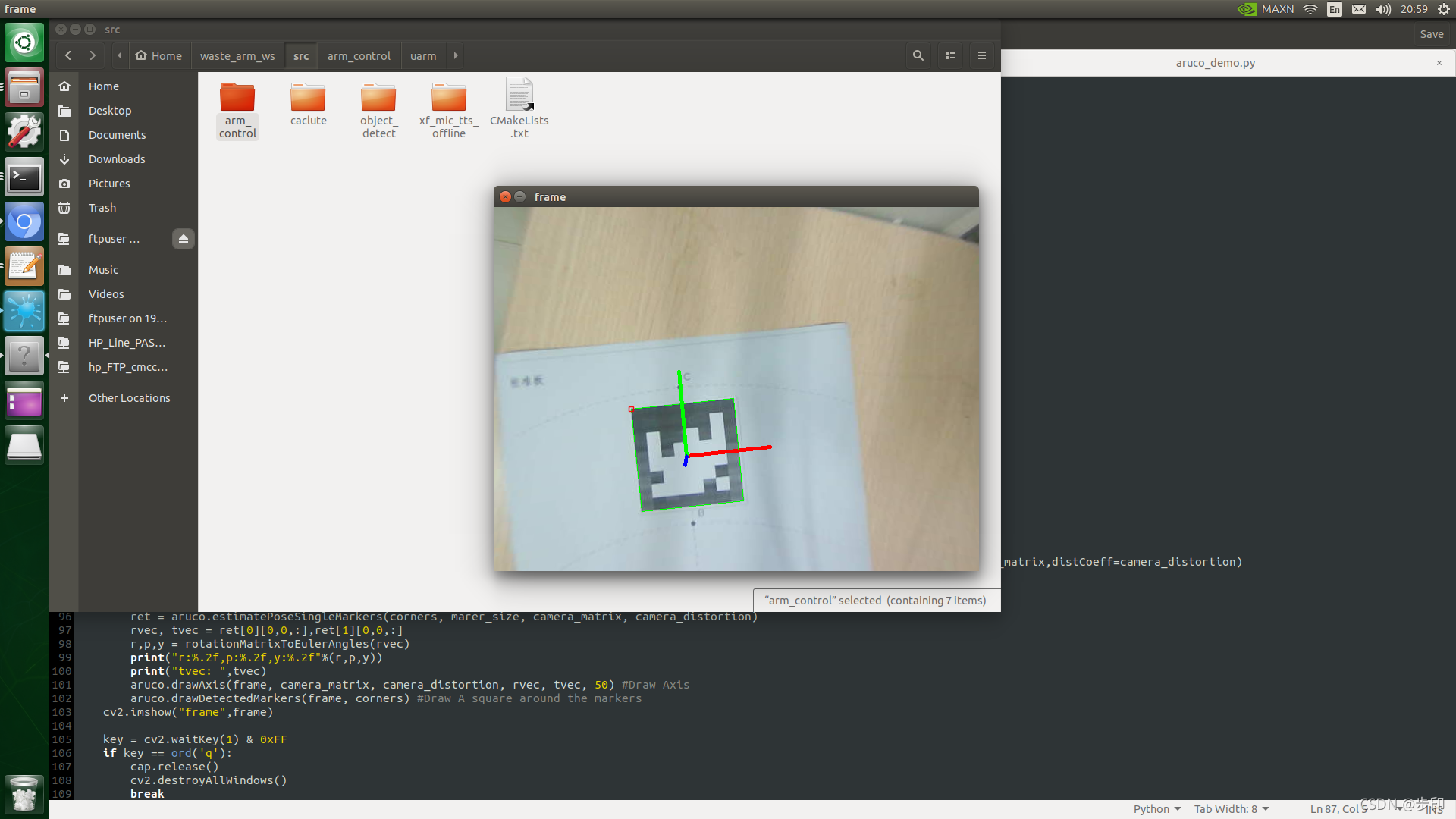Go forward with the right arrow button
The height and width of the screenshot is (819, 1456).
(x=93, y=55)
